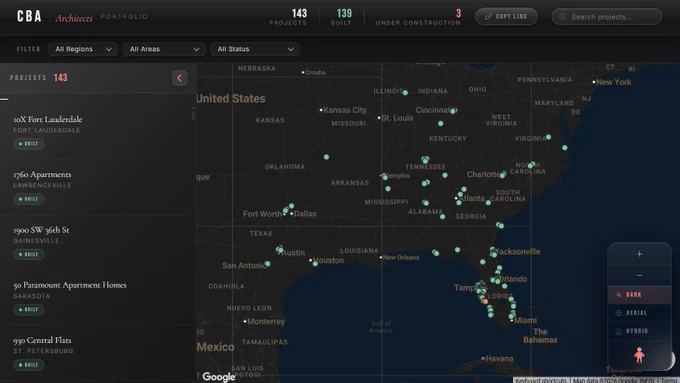Zoom out the map with minus
This screenshot has height=383, width=680.
(639, 275)
